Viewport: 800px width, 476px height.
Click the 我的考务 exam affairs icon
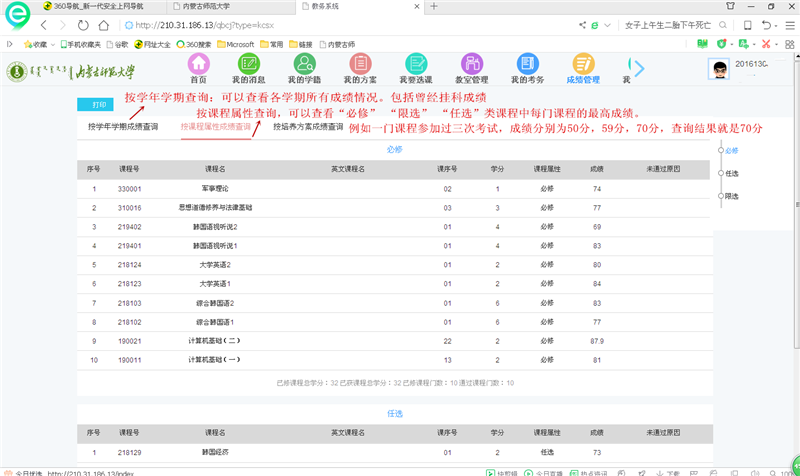[526, 66]
